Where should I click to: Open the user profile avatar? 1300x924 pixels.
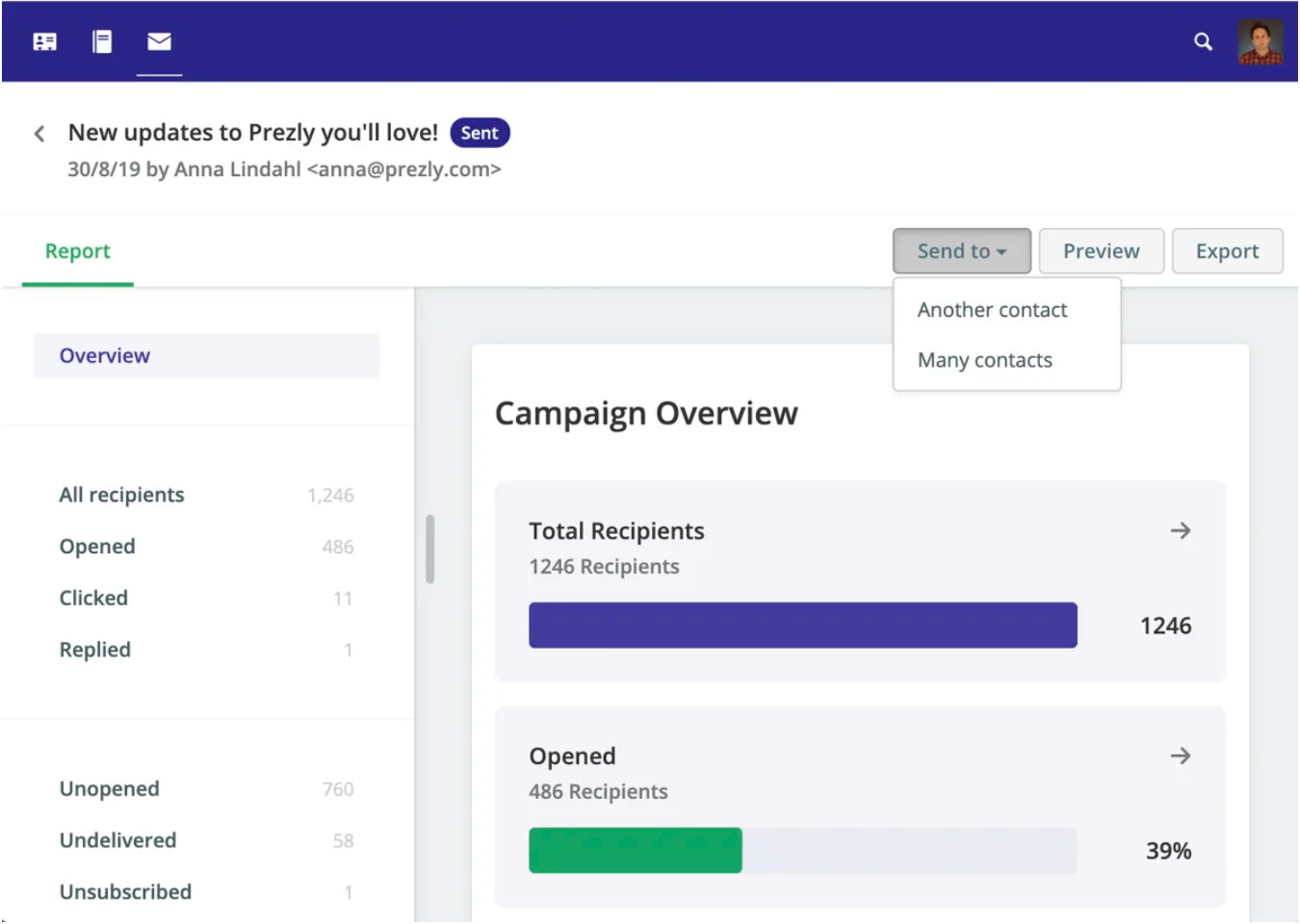click(x=1261, y=41)
